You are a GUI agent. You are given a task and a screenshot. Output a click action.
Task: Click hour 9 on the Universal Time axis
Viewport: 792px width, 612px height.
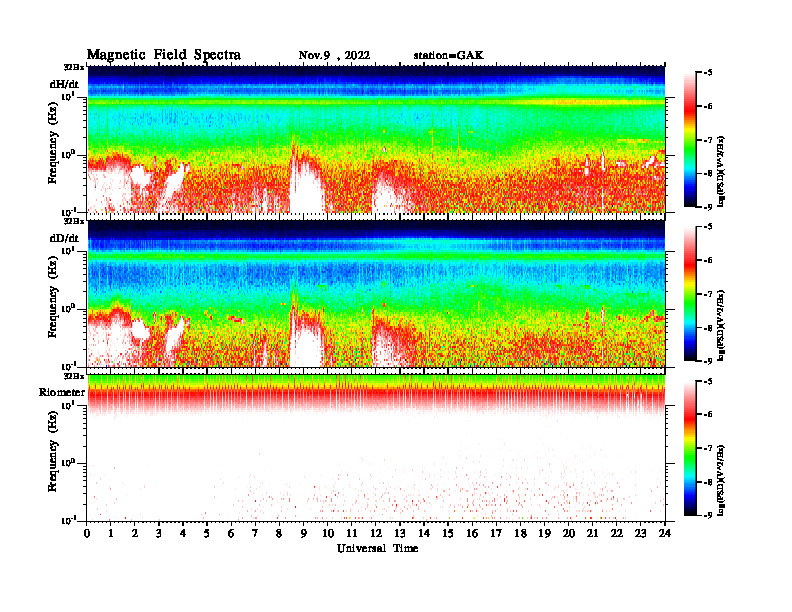[304, 533]
